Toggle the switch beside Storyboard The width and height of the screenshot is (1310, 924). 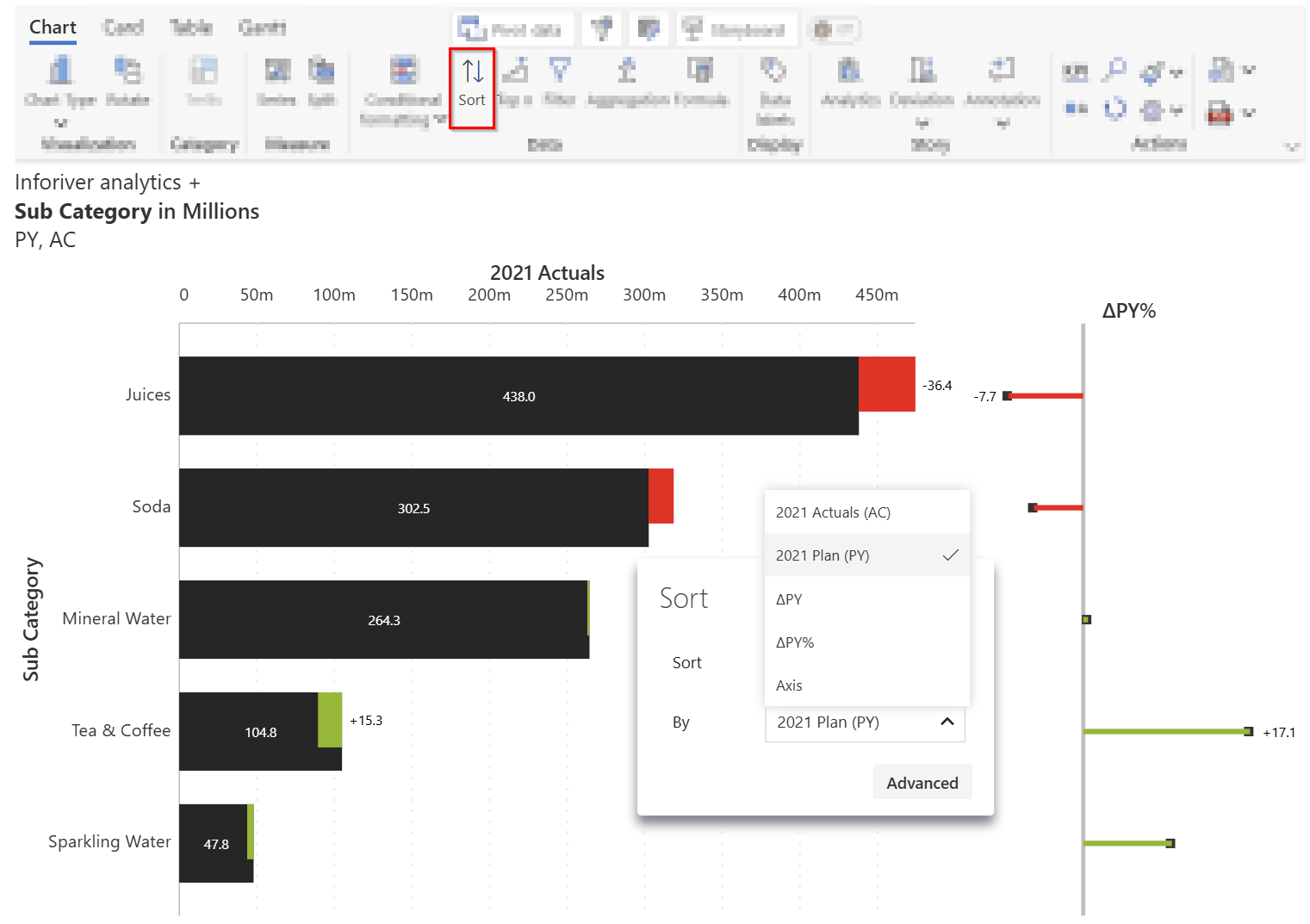click(834, 30)
